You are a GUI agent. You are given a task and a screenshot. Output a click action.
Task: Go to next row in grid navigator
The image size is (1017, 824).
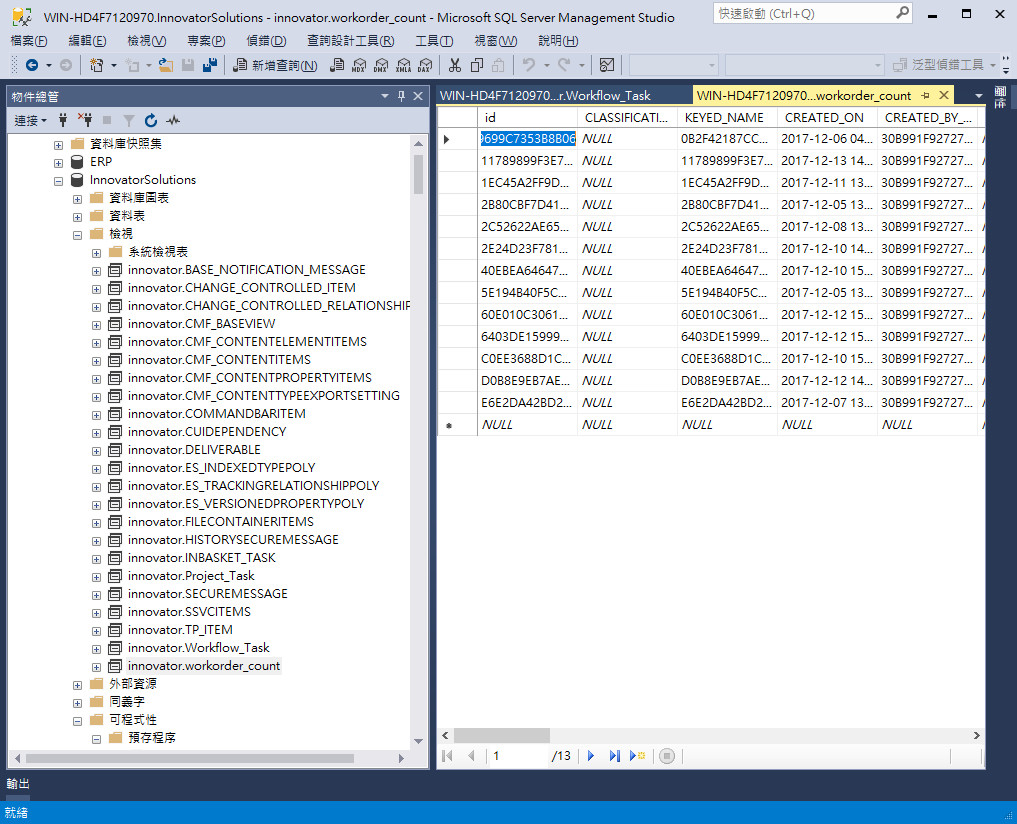click(x=591, y=755)
